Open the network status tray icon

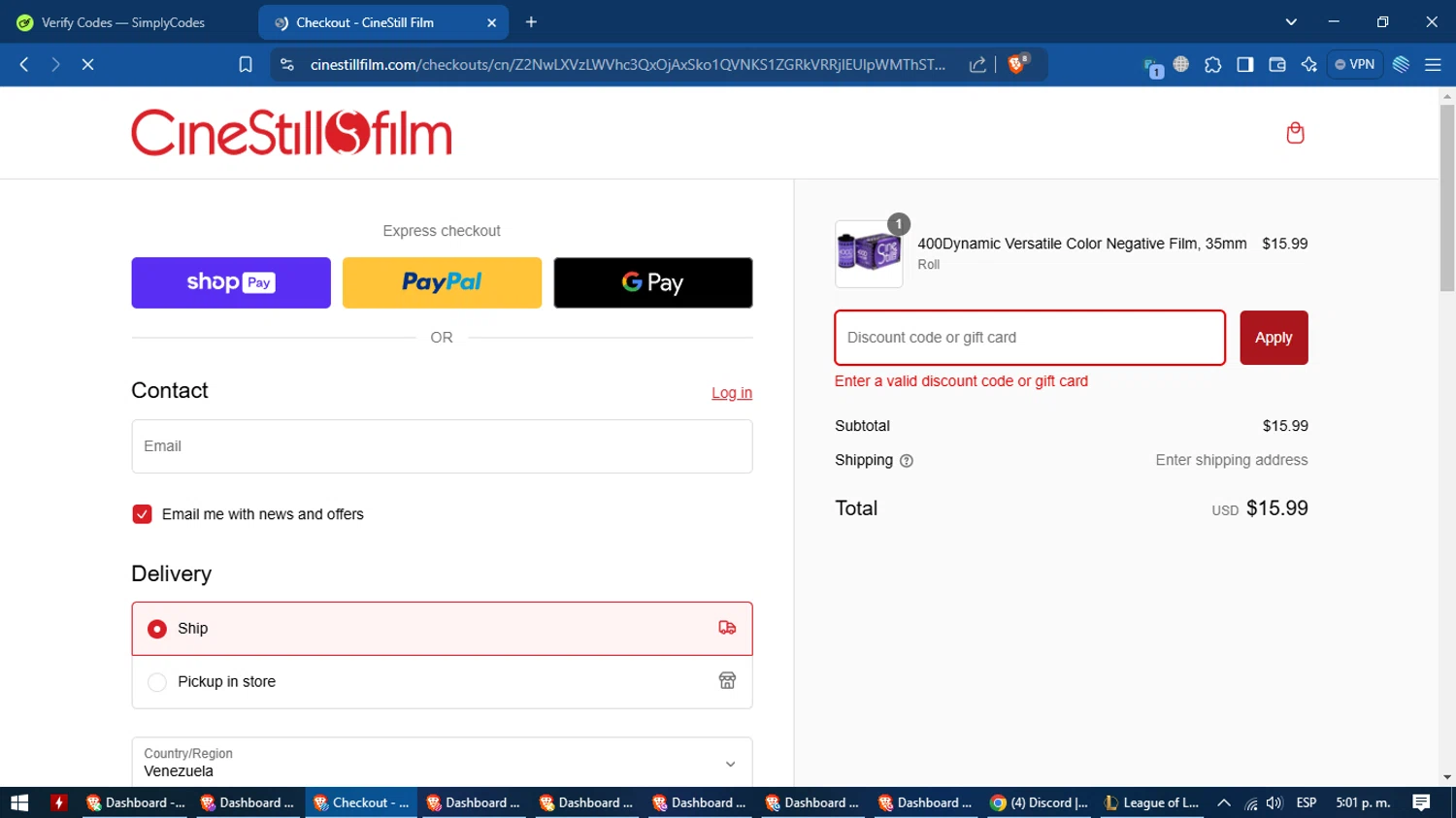(1251, 802)
